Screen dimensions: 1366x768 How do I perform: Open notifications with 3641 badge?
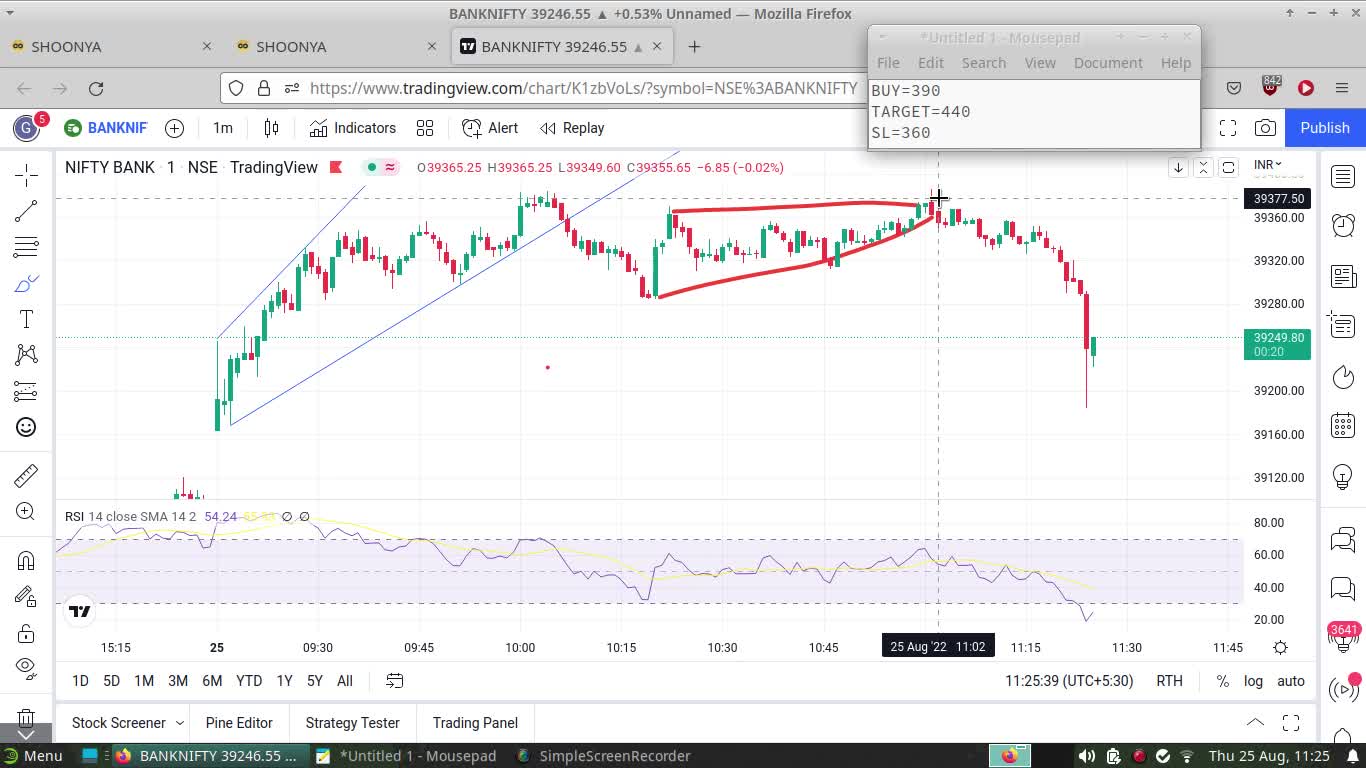click(x=1343, y=638)
